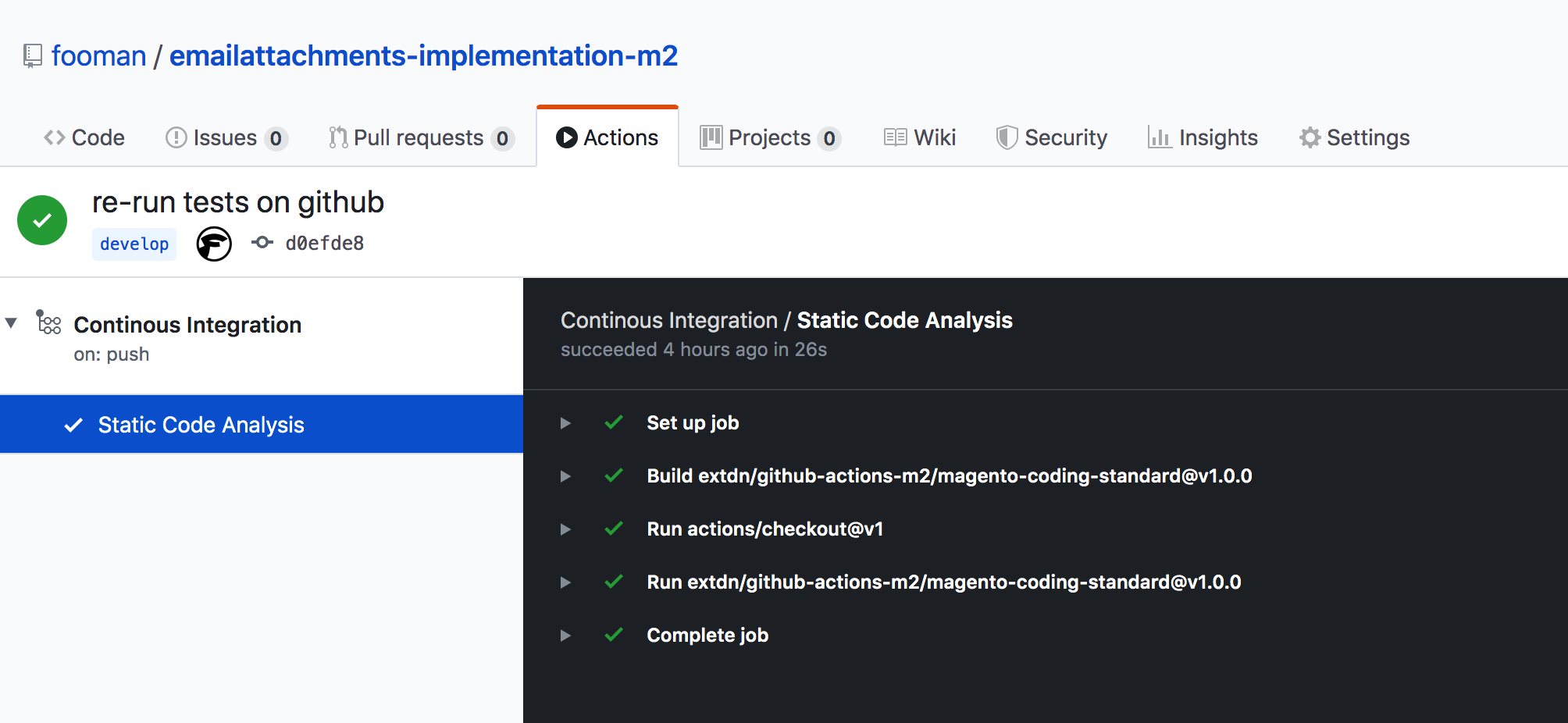Expand the Set up job step
The image size is (1568, 723).
(x=565, y=423)
